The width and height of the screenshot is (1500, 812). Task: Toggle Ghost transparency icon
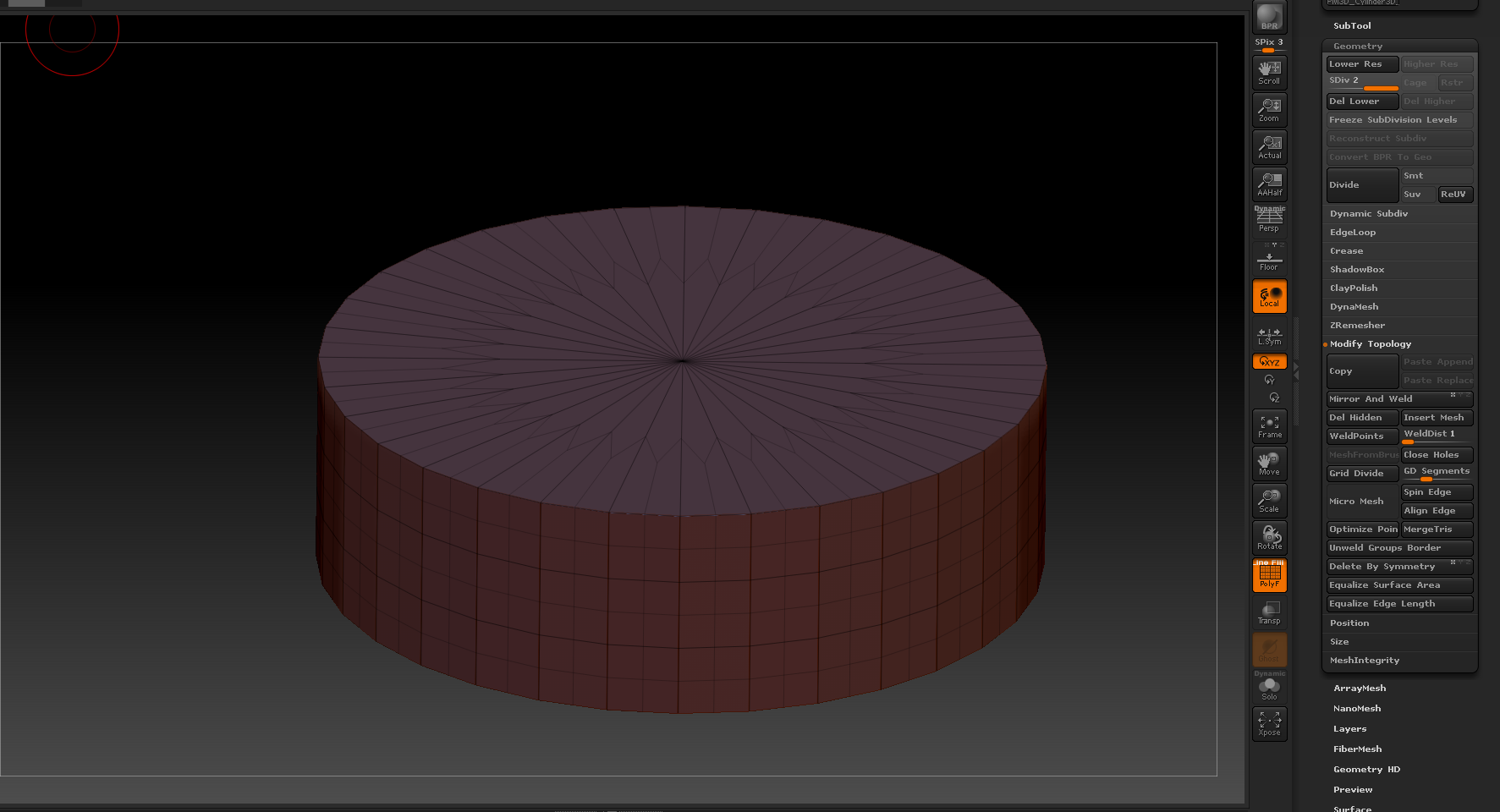(x=1269, y=650)
